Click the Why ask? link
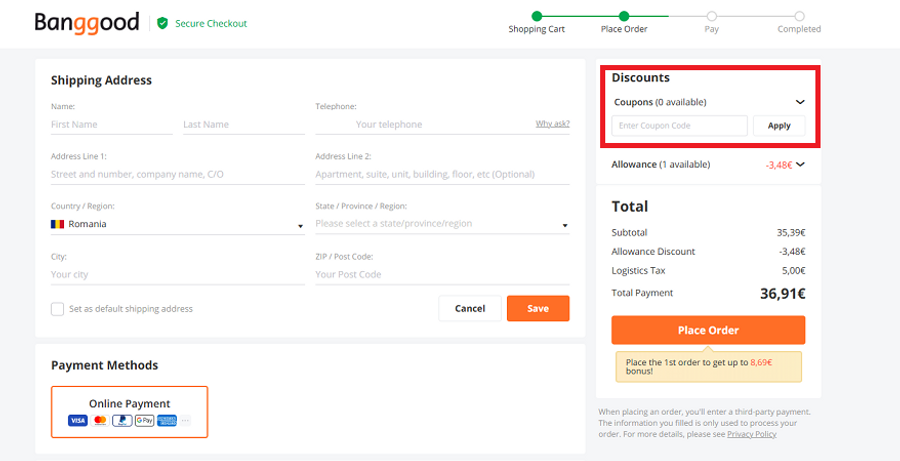The width and height of the screenshot is (900, 461). click(552, 124)
